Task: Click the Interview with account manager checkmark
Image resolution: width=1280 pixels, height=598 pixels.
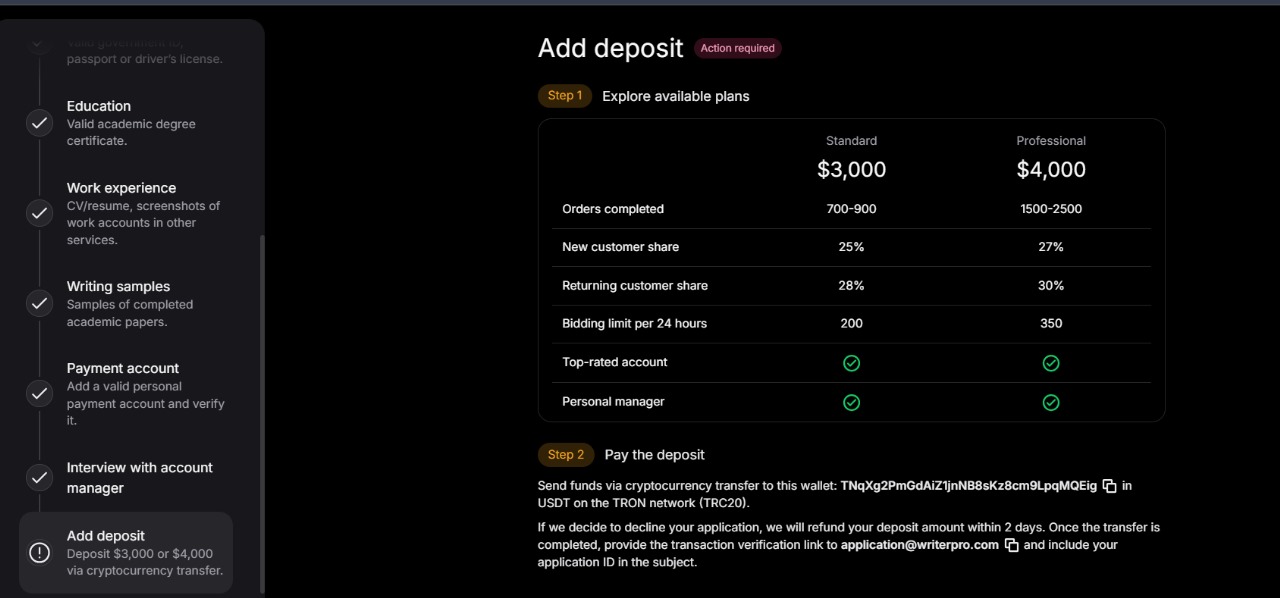Action: (39, 477)
